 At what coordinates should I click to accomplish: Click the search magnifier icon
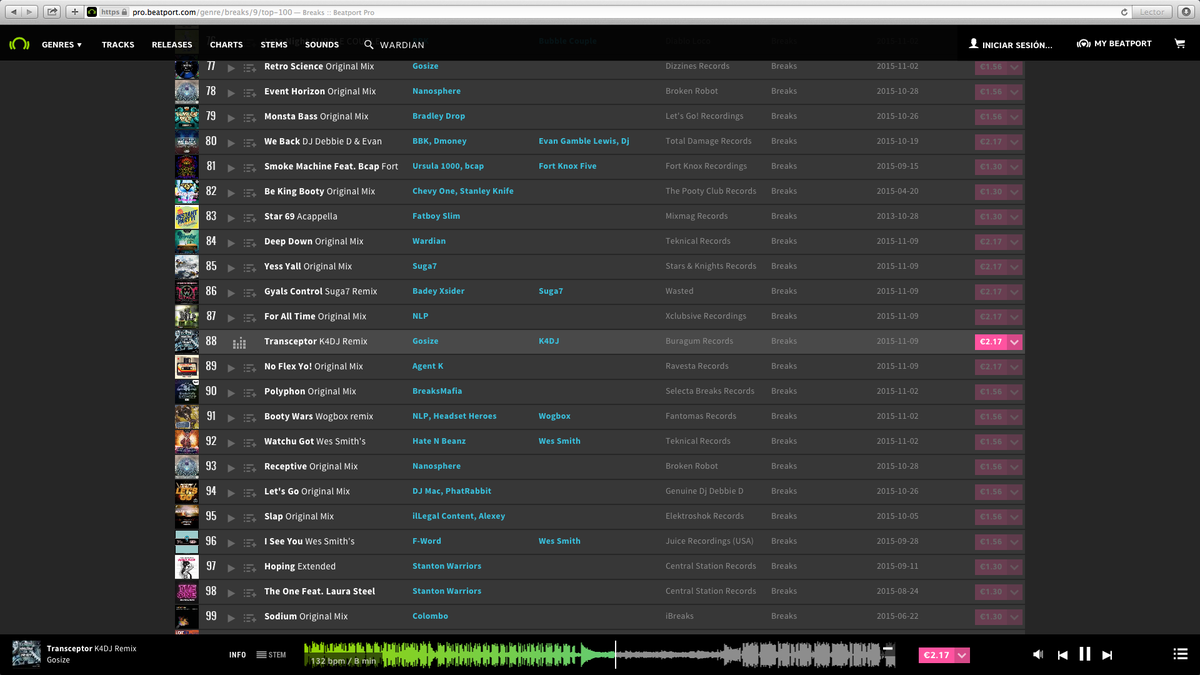[x=369, y=45]
